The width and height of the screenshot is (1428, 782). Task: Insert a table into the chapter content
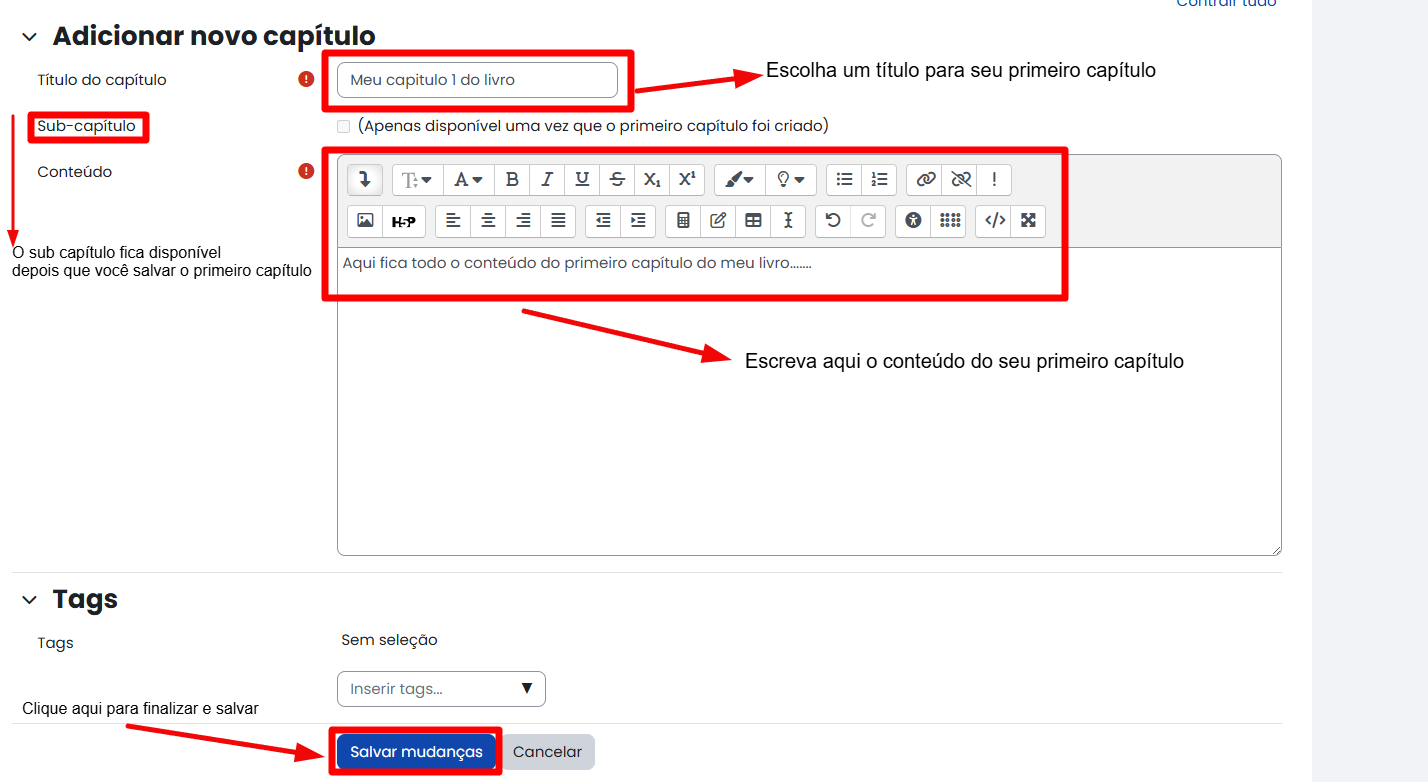coord(752,220)
